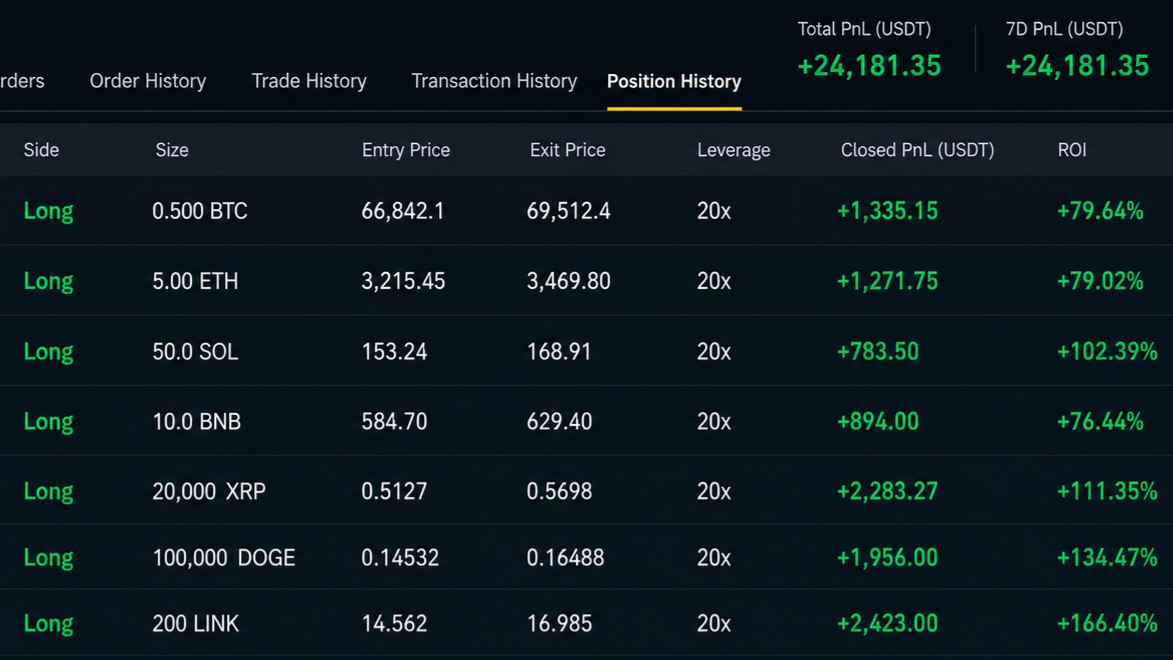Open the 20,000 XRP position entry
1173x660 pixels.
[x=586, y=491]
